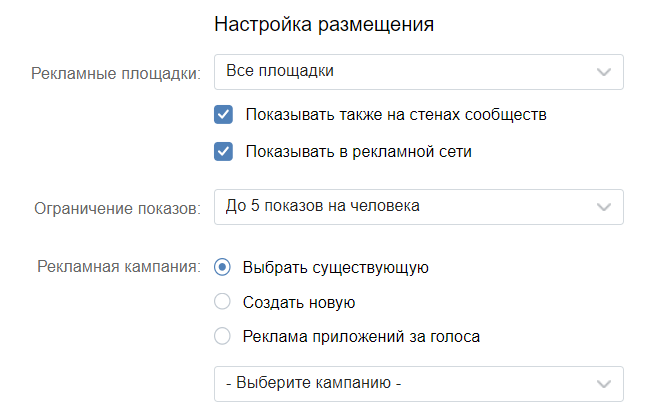The image size is (670, 412).
Task: Click chevron arrow in Выберите кампанию field
Action: 604,384
